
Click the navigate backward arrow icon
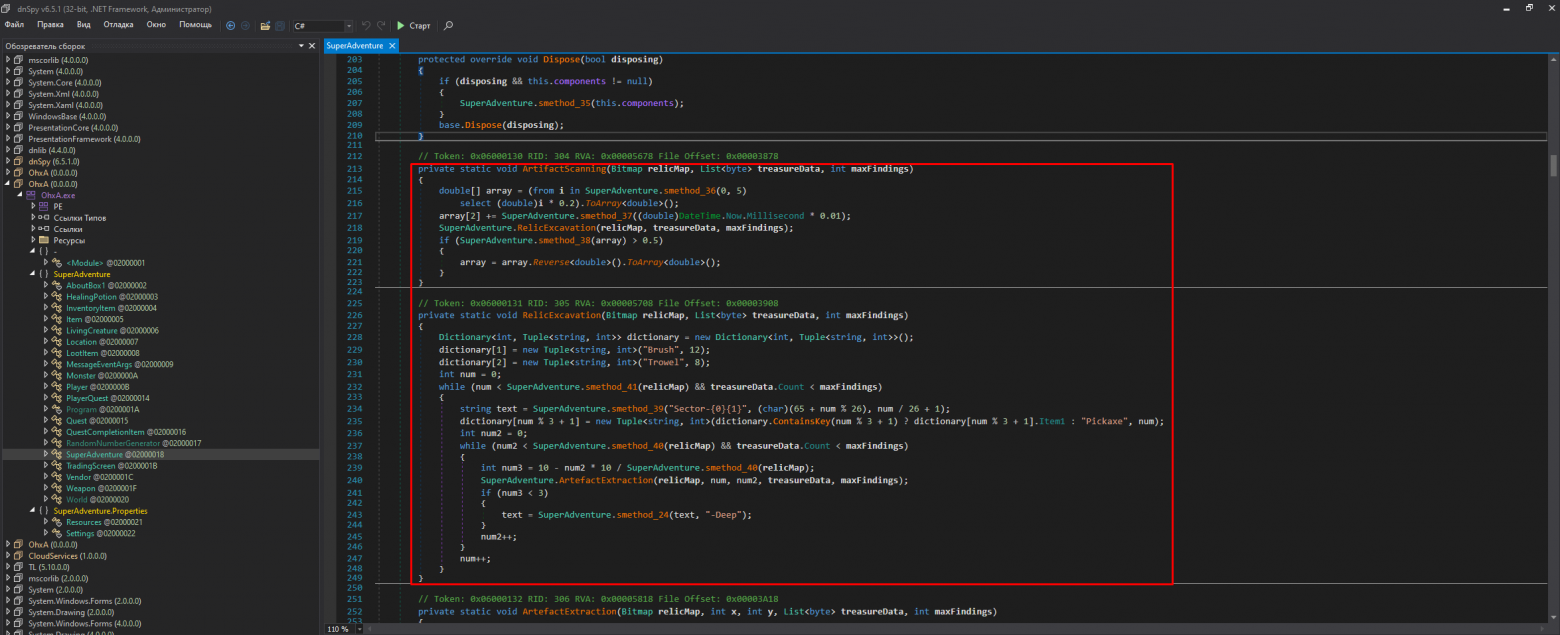click(x=231, y=25)
